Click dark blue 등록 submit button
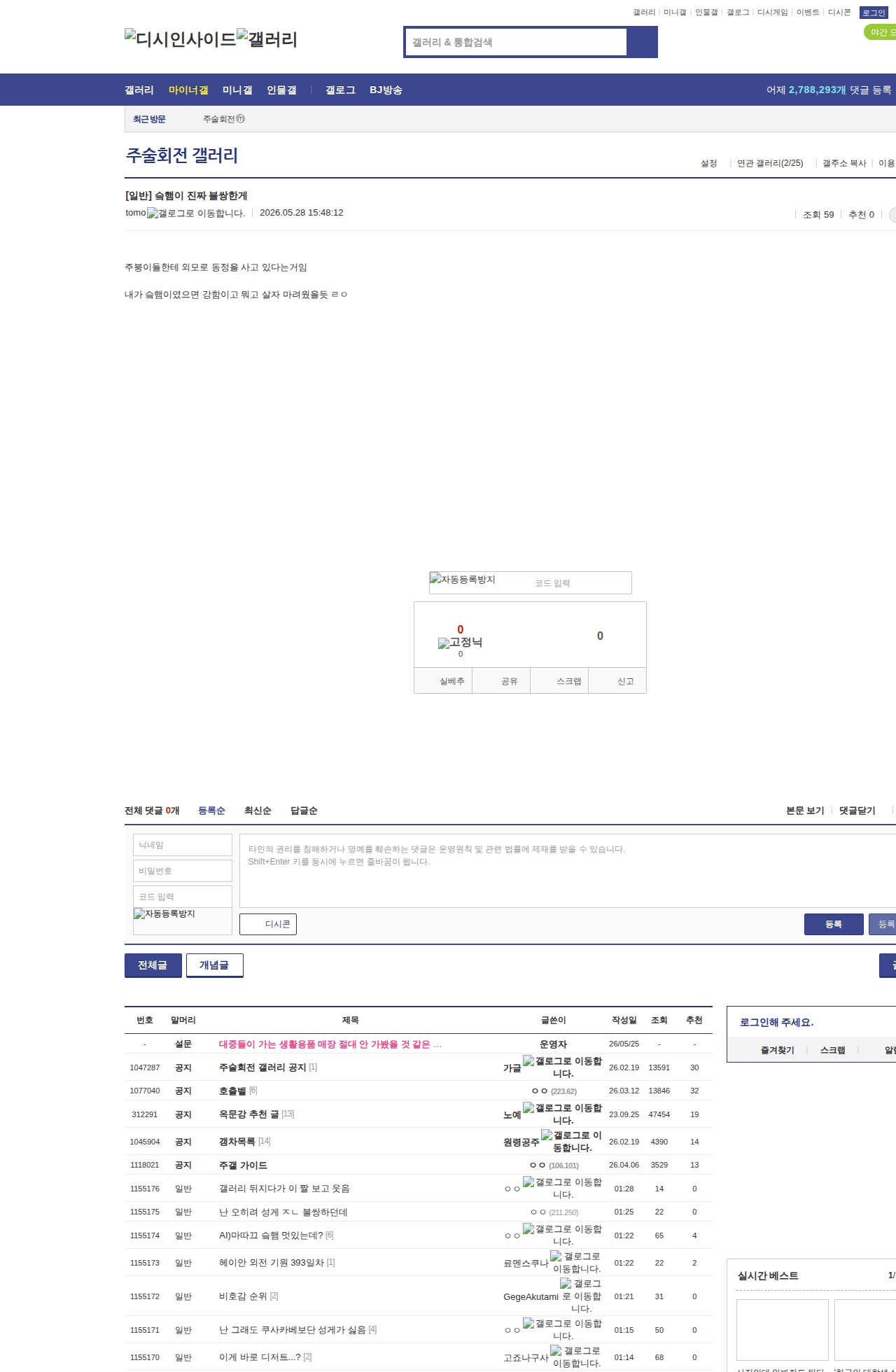 [834, 924]
